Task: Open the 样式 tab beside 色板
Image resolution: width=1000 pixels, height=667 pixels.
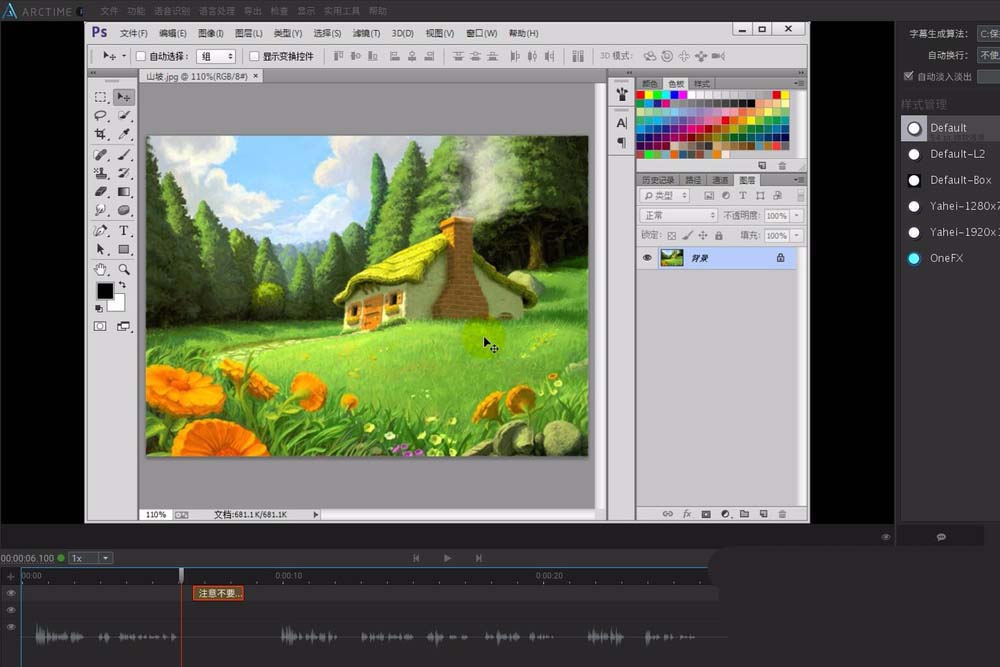Action: pos(702,84)
